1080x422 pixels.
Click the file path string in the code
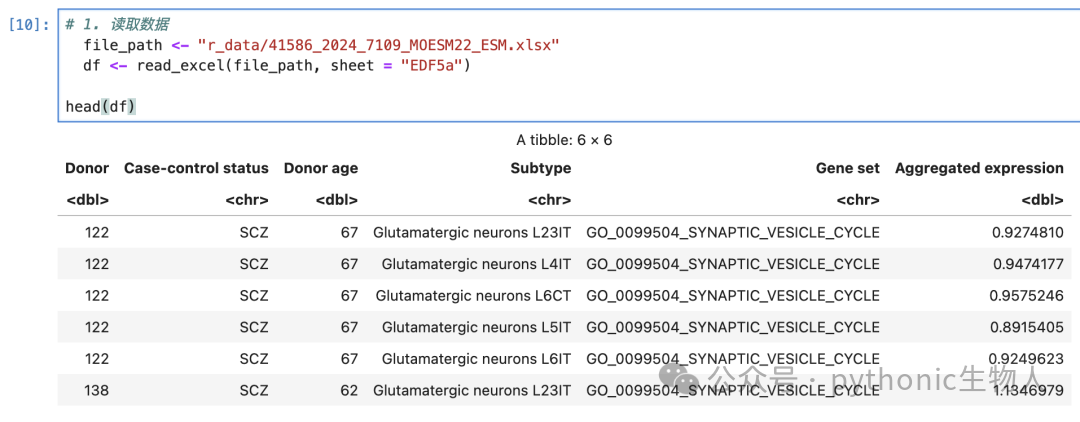378,45
